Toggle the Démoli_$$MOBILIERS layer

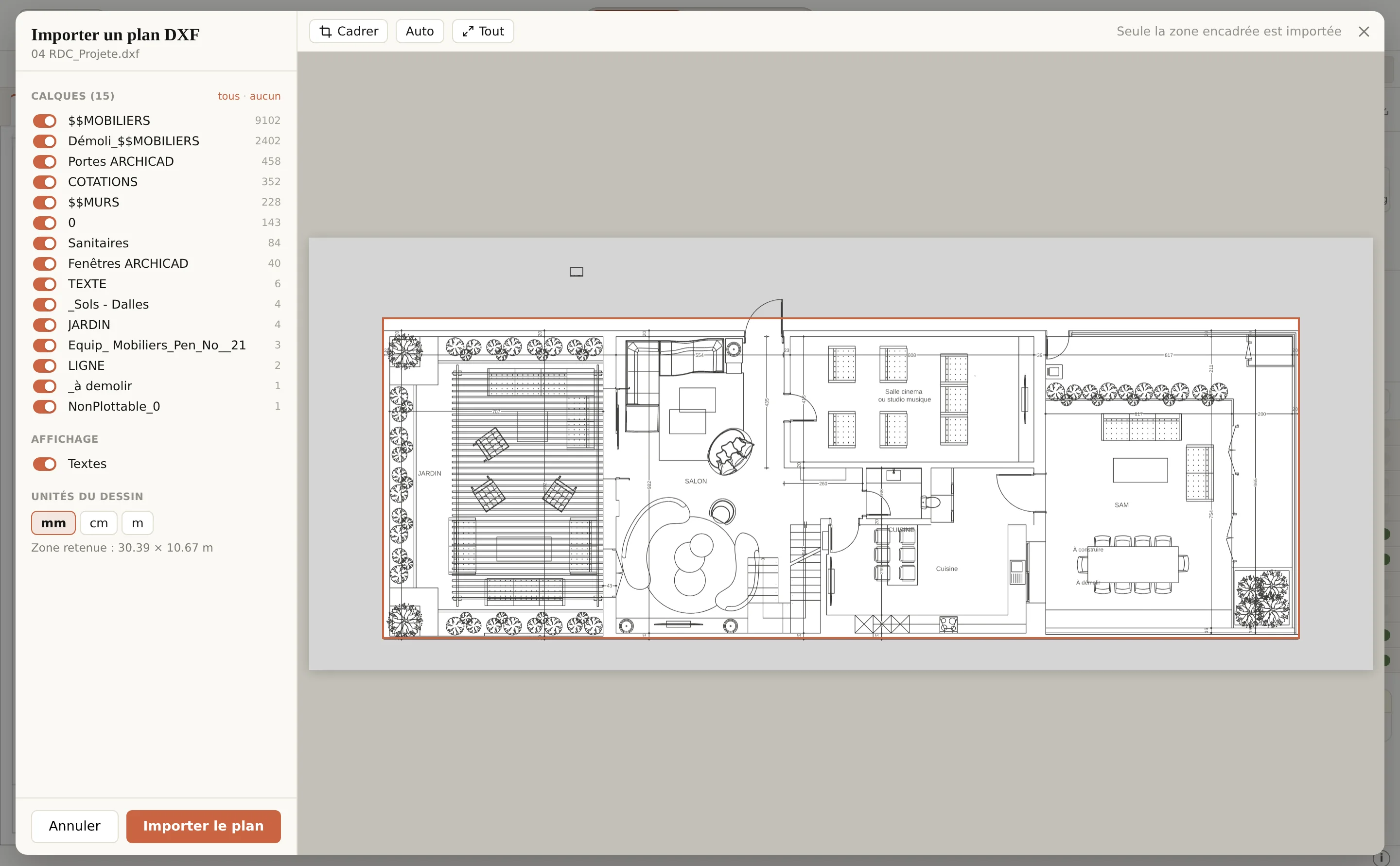pyautogui.click(x=45, y=141)
